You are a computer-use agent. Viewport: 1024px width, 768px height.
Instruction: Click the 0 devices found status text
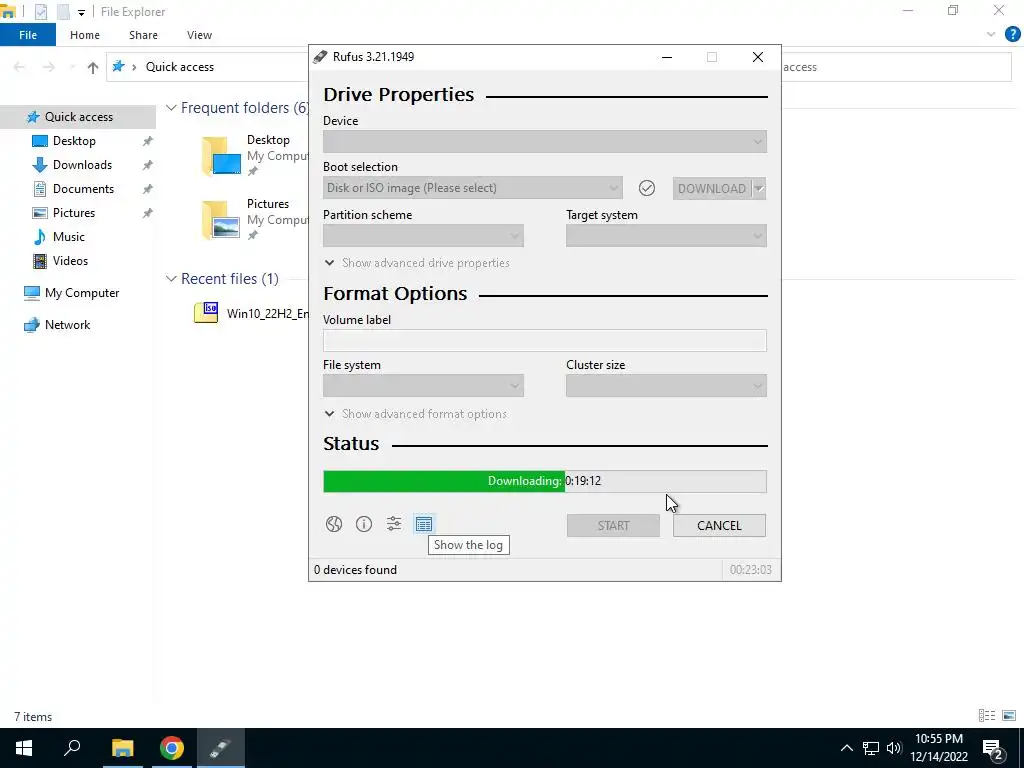[355, 569]
